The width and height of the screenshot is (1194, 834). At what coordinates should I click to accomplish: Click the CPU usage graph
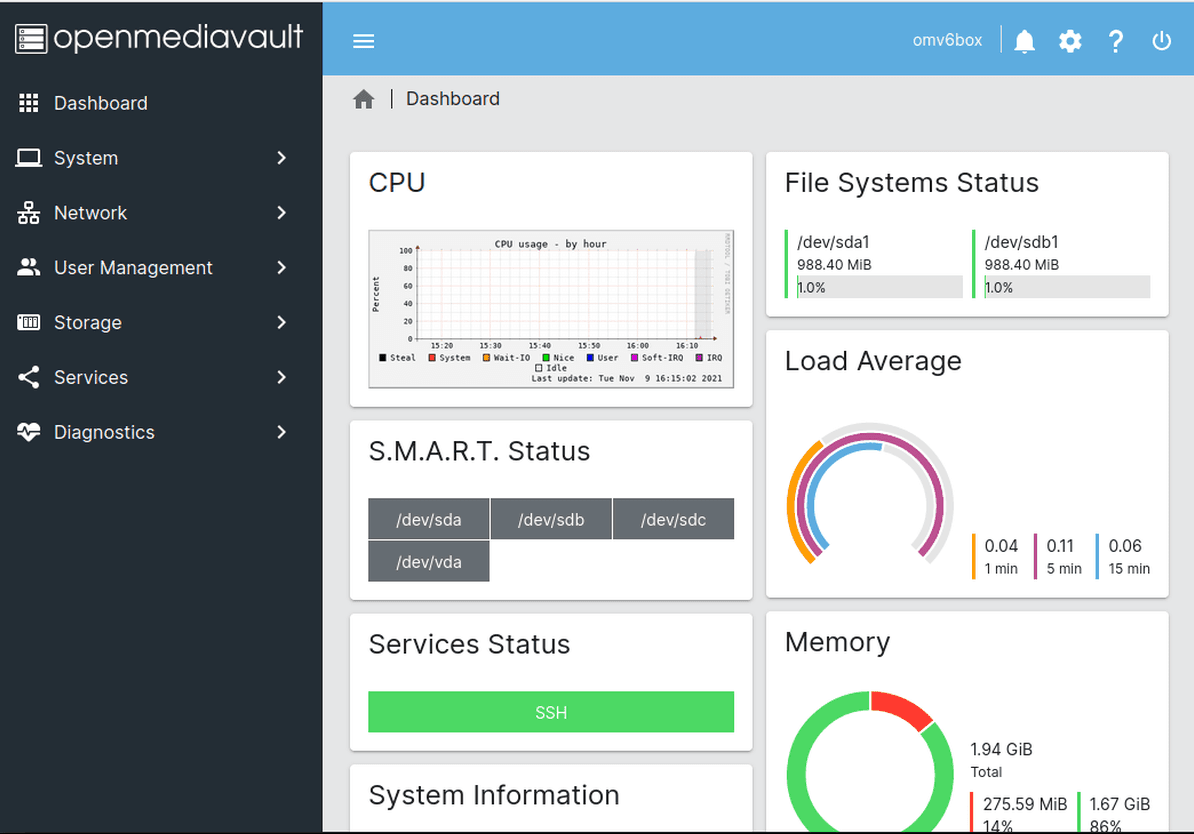point(551,309)
